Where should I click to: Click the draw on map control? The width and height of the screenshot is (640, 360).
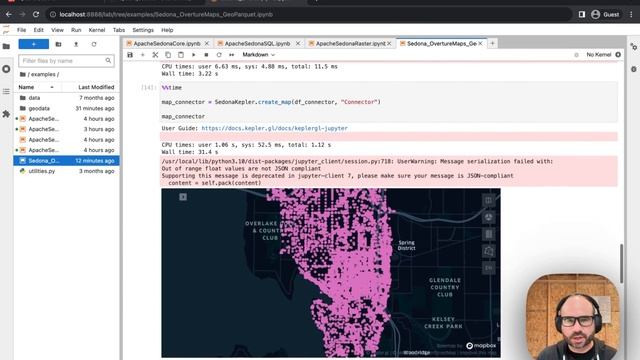488,251
